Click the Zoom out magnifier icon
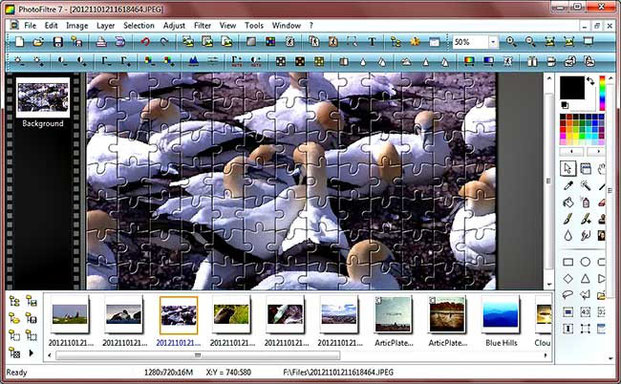This screenshot has width=621, height=384. coord(530,42)
